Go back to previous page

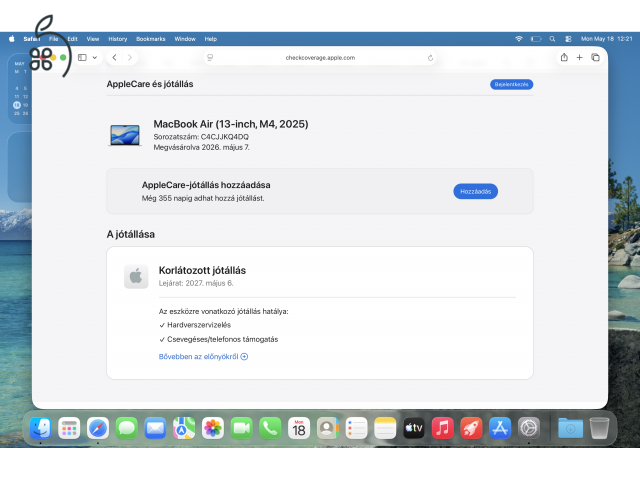[115, 58]
